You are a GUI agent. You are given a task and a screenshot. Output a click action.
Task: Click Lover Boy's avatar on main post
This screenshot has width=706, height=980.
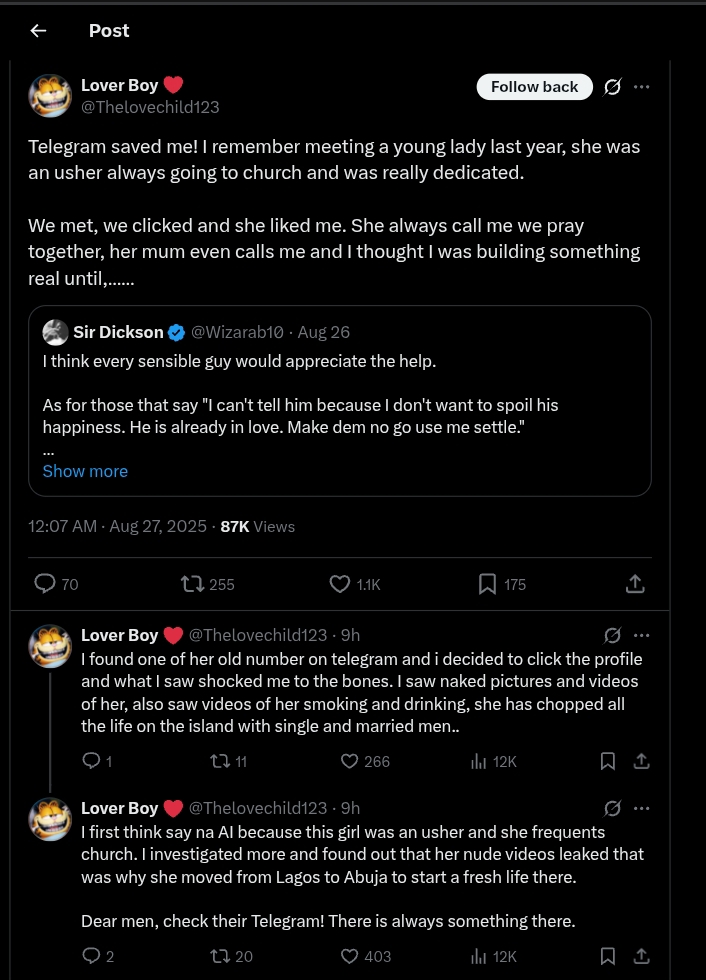pos(50,96)
